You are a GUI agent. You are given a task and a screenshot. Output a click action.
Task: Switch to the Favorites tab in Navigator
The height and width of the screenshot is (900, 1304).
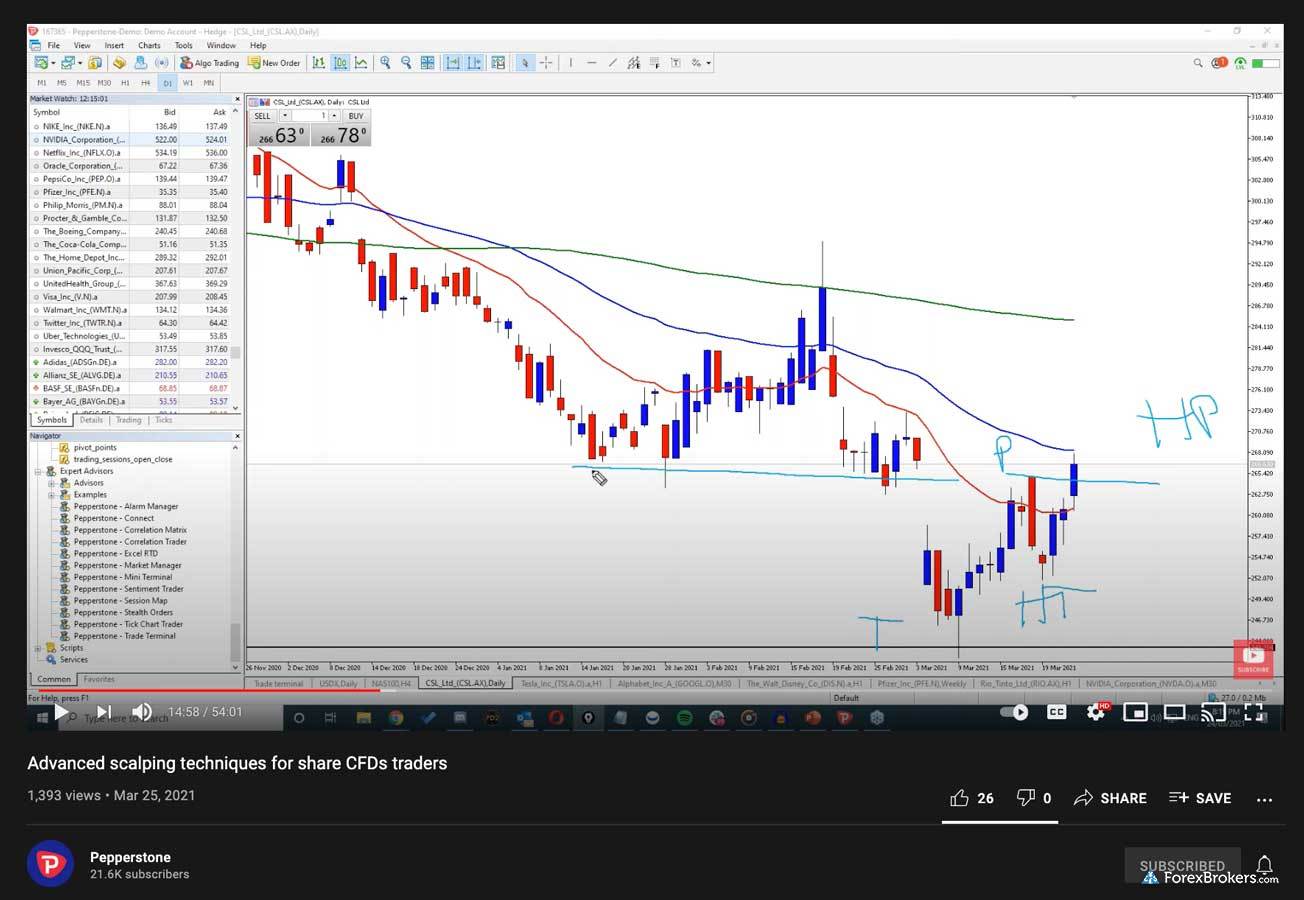99,679
